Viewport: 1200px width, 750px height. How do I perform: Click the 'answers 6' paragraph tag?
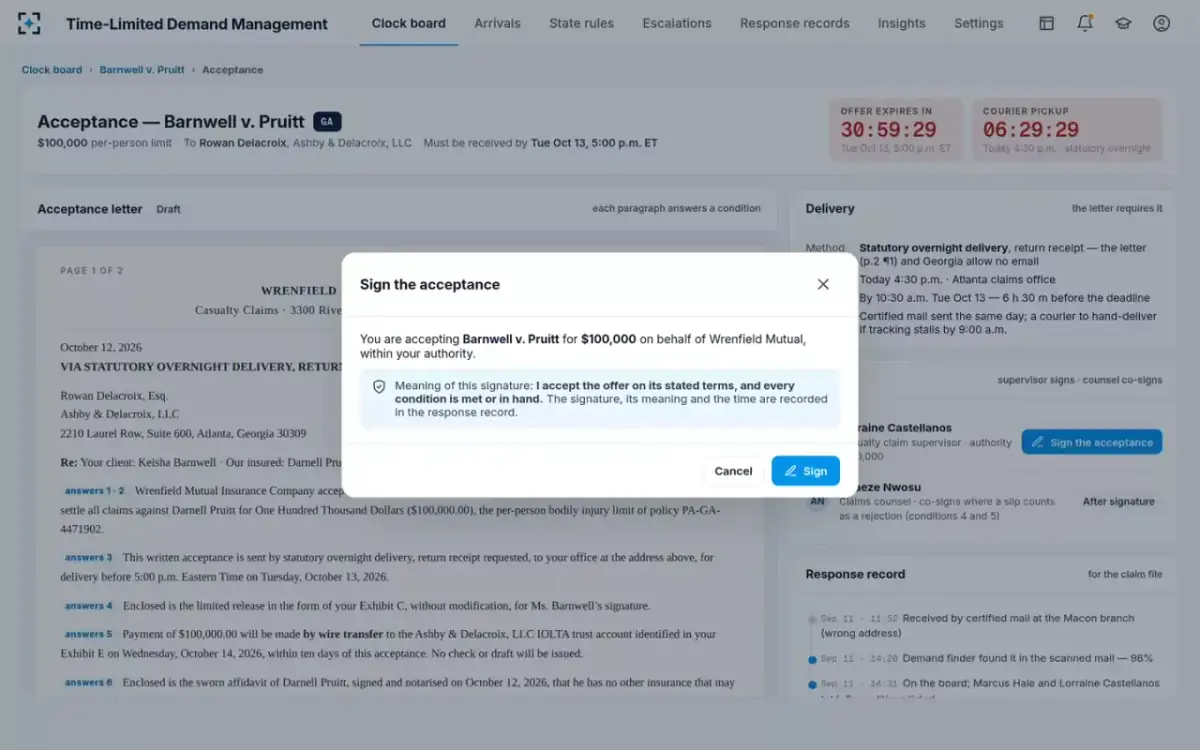pyautogui.click(x=89, y=682)
